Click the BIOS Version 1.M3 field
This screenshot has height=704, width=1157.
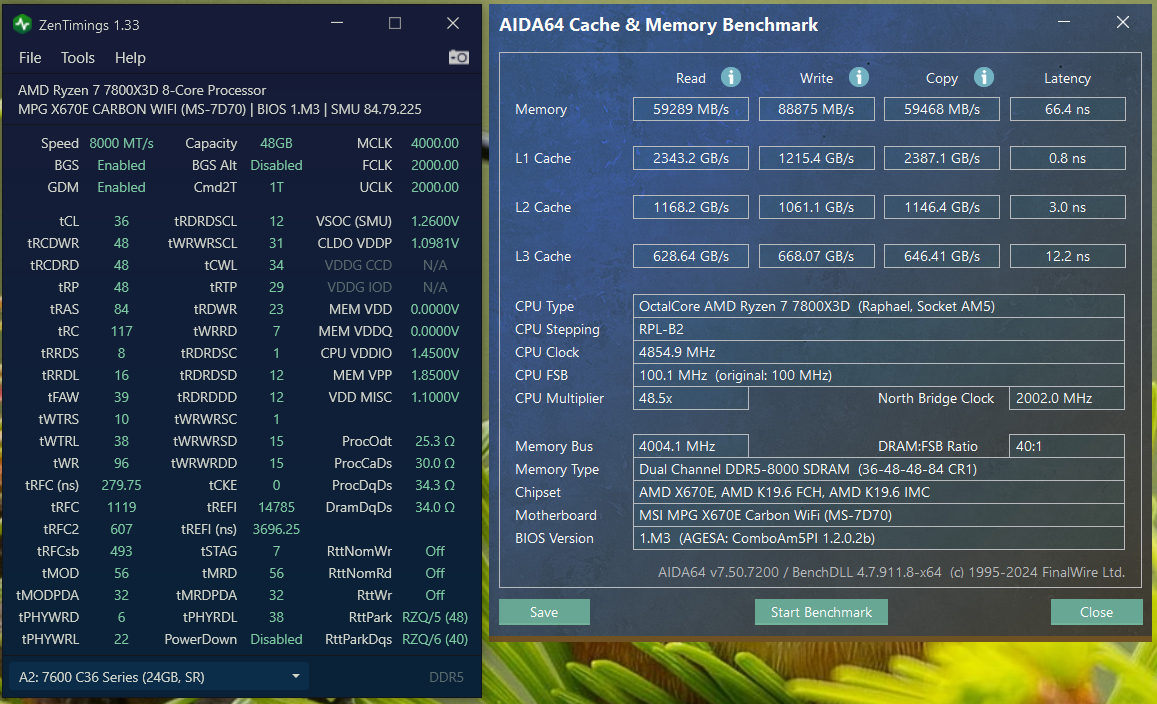878,538
